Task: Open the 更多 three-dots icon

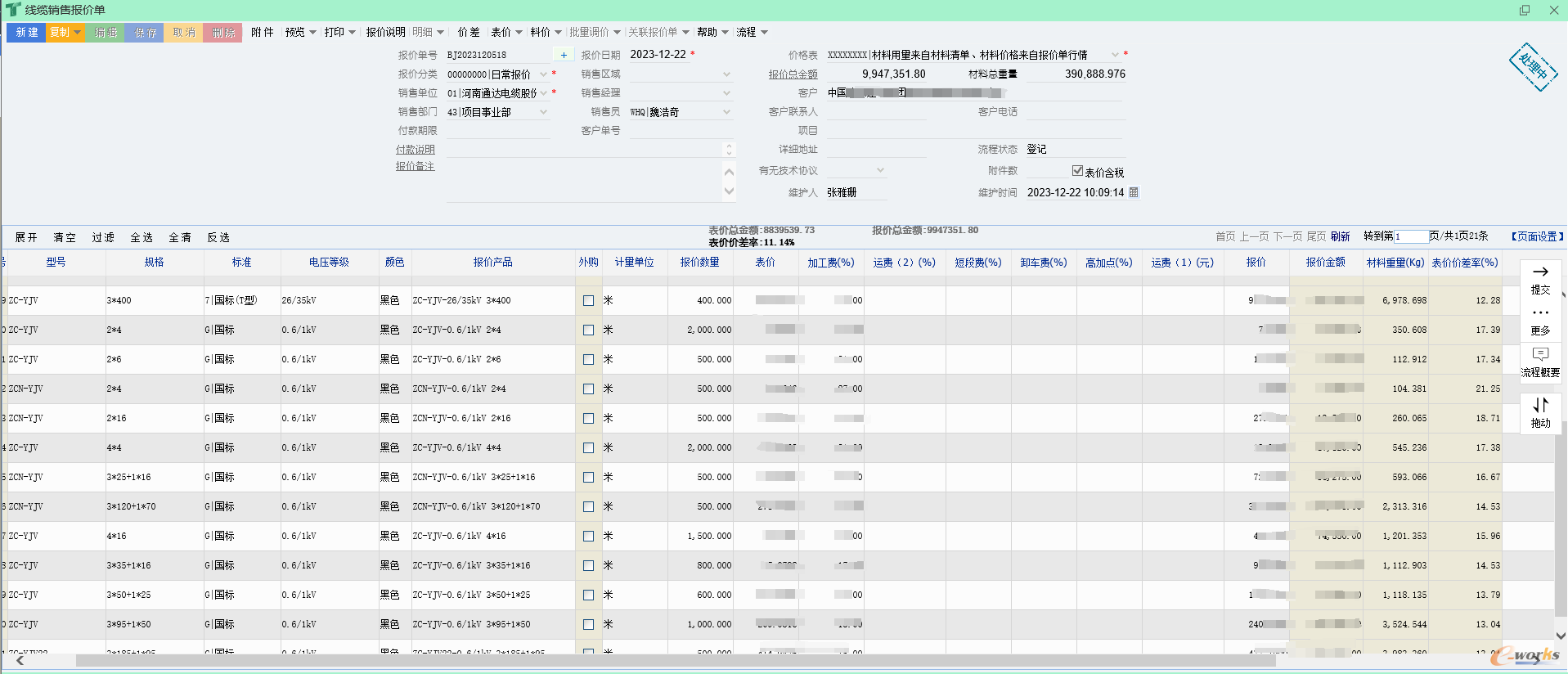Action: [1540, 312]
